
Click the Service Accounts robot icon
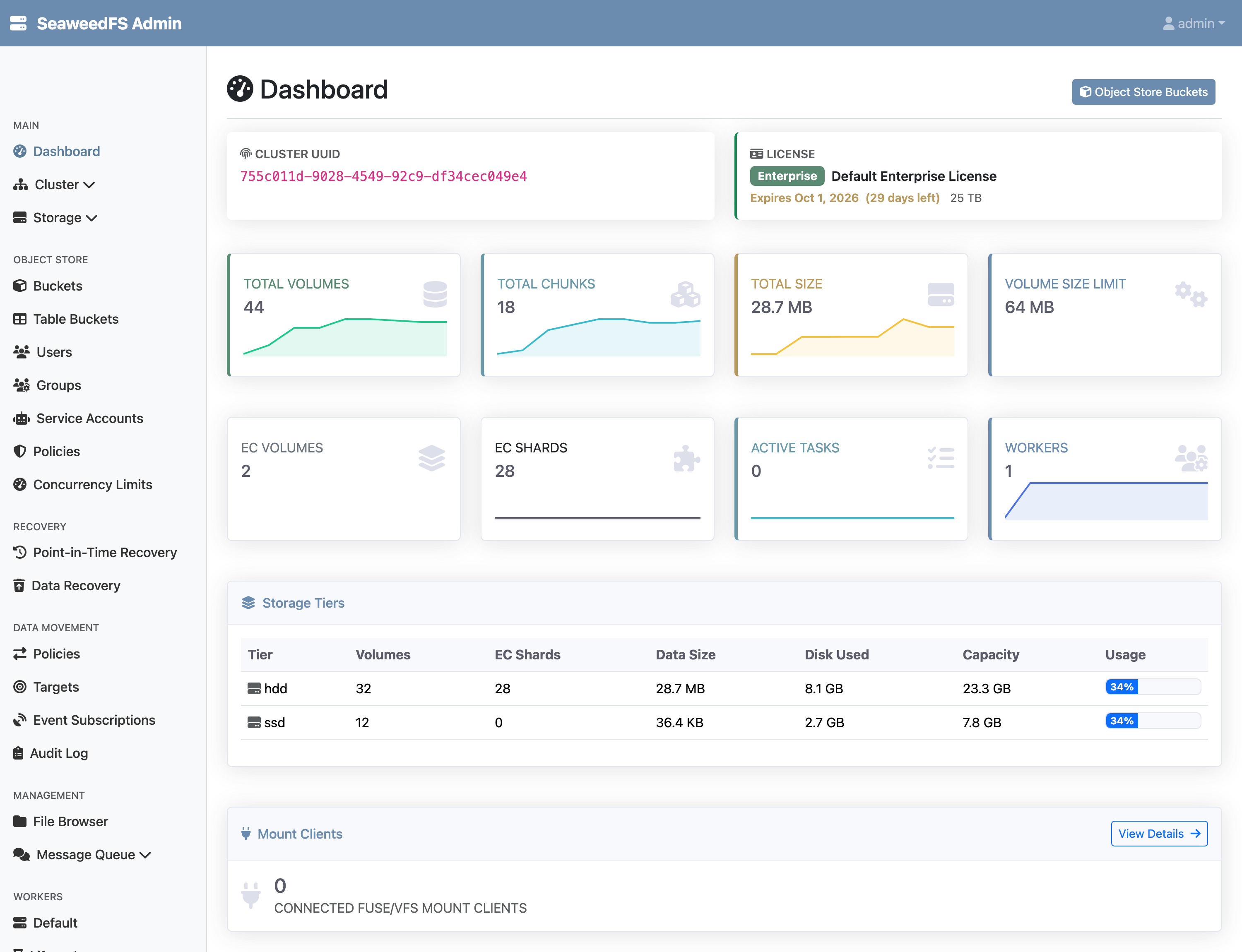[x=22, y=418]
